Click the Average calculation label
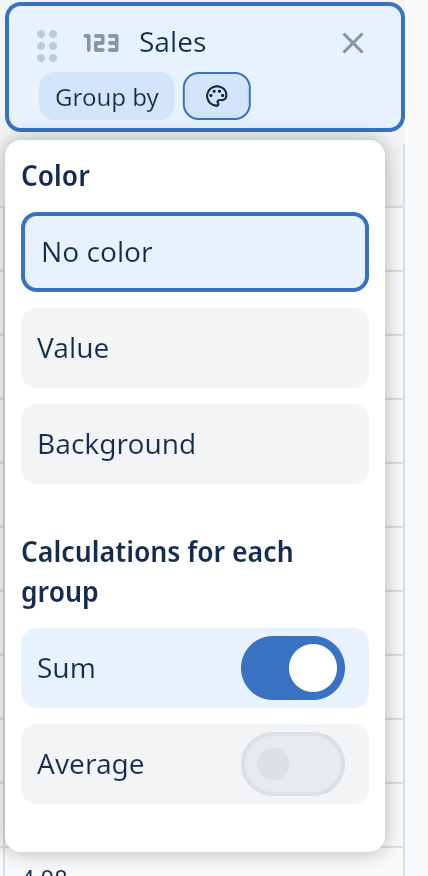The image size is (428, 876). pyautogui.click(x=91, y=764)
